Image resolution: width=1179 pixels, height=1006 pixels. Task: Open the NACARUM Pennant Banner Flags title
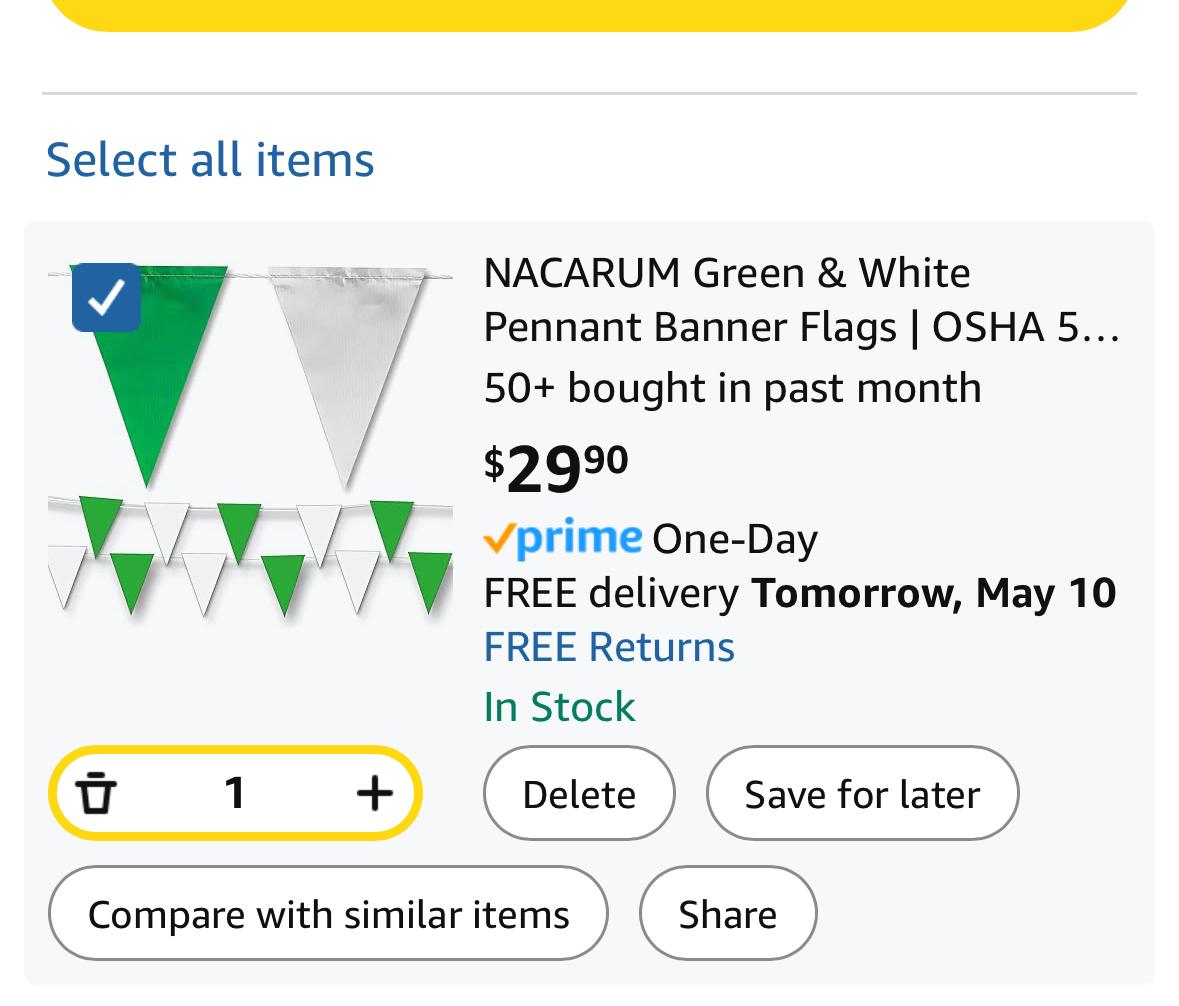(x=800, y=300)
